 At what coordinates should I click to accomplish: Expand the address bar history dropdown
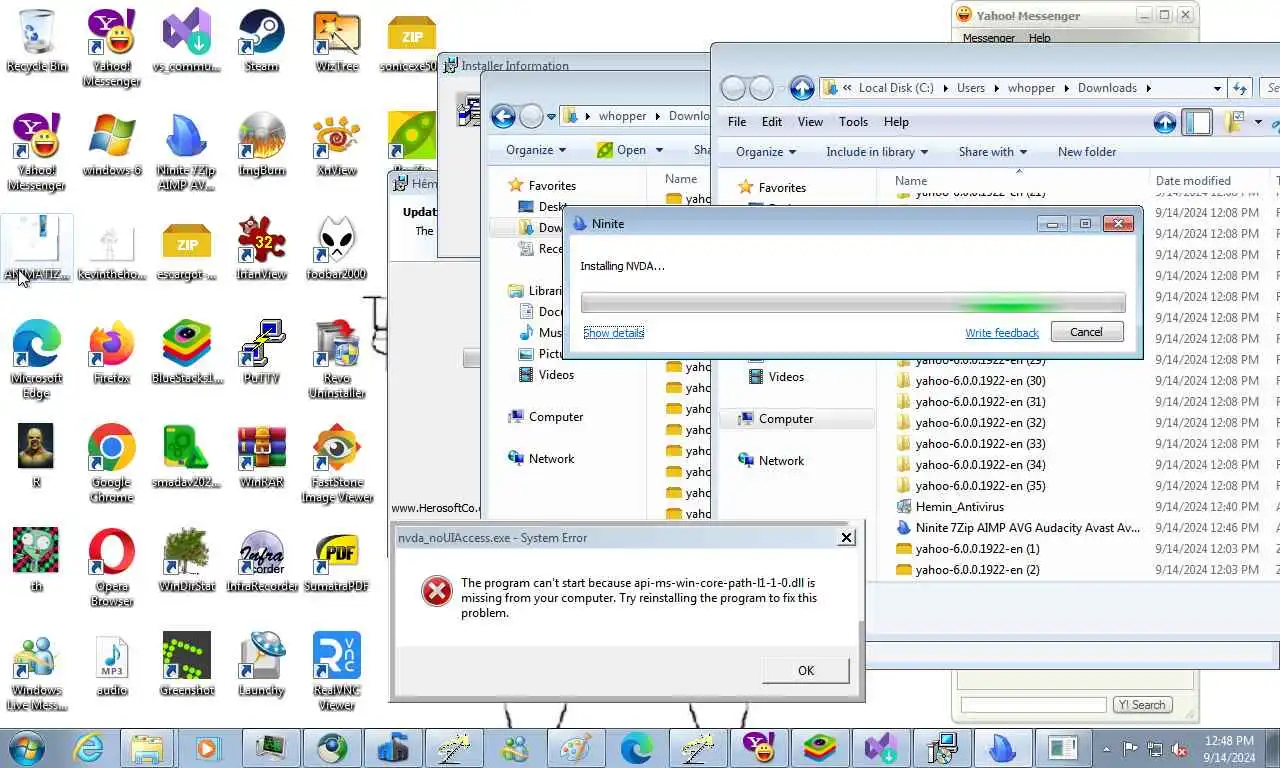click(x=1217, y=88)
